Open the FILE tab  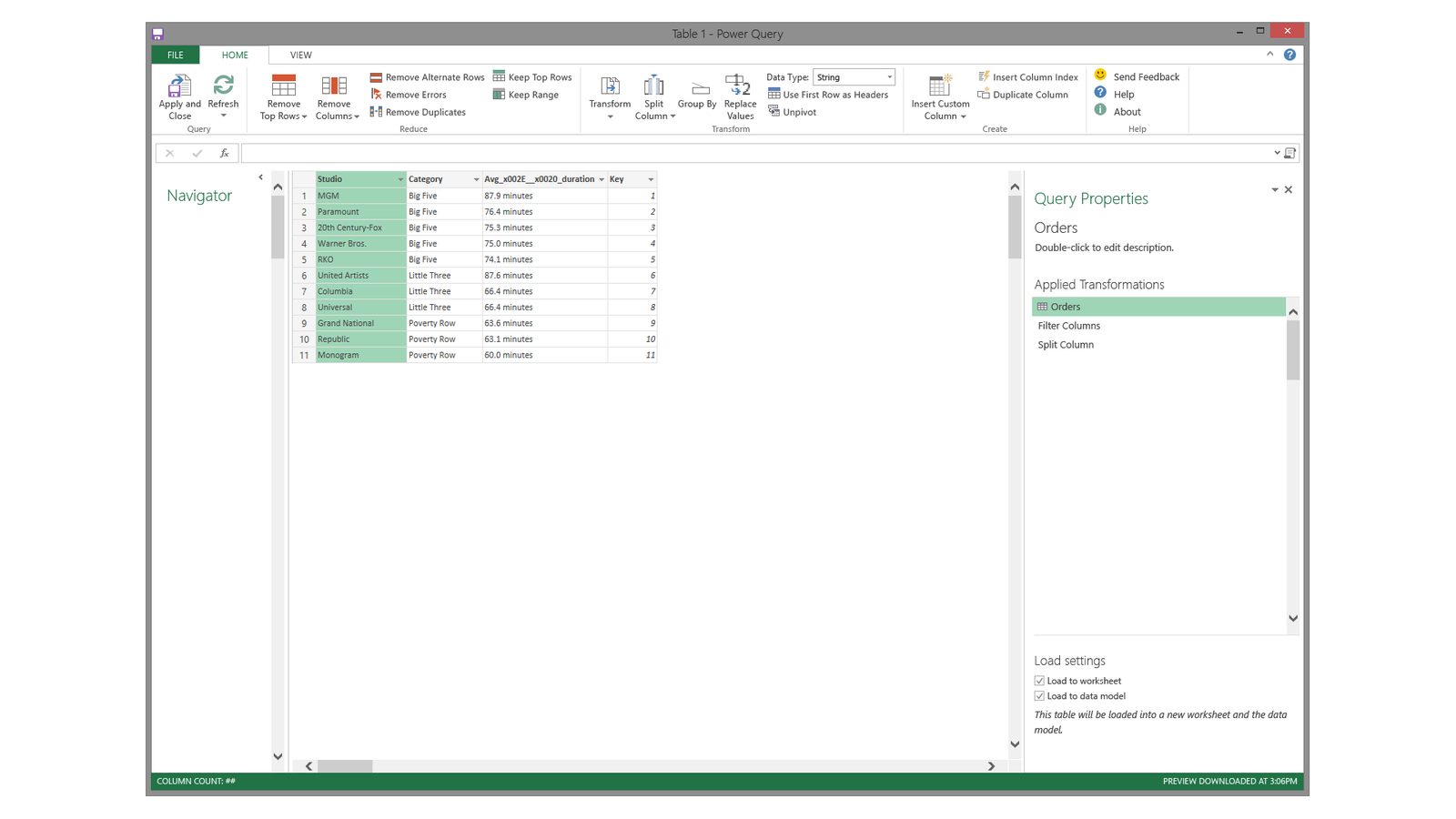(x=176, y=55)
